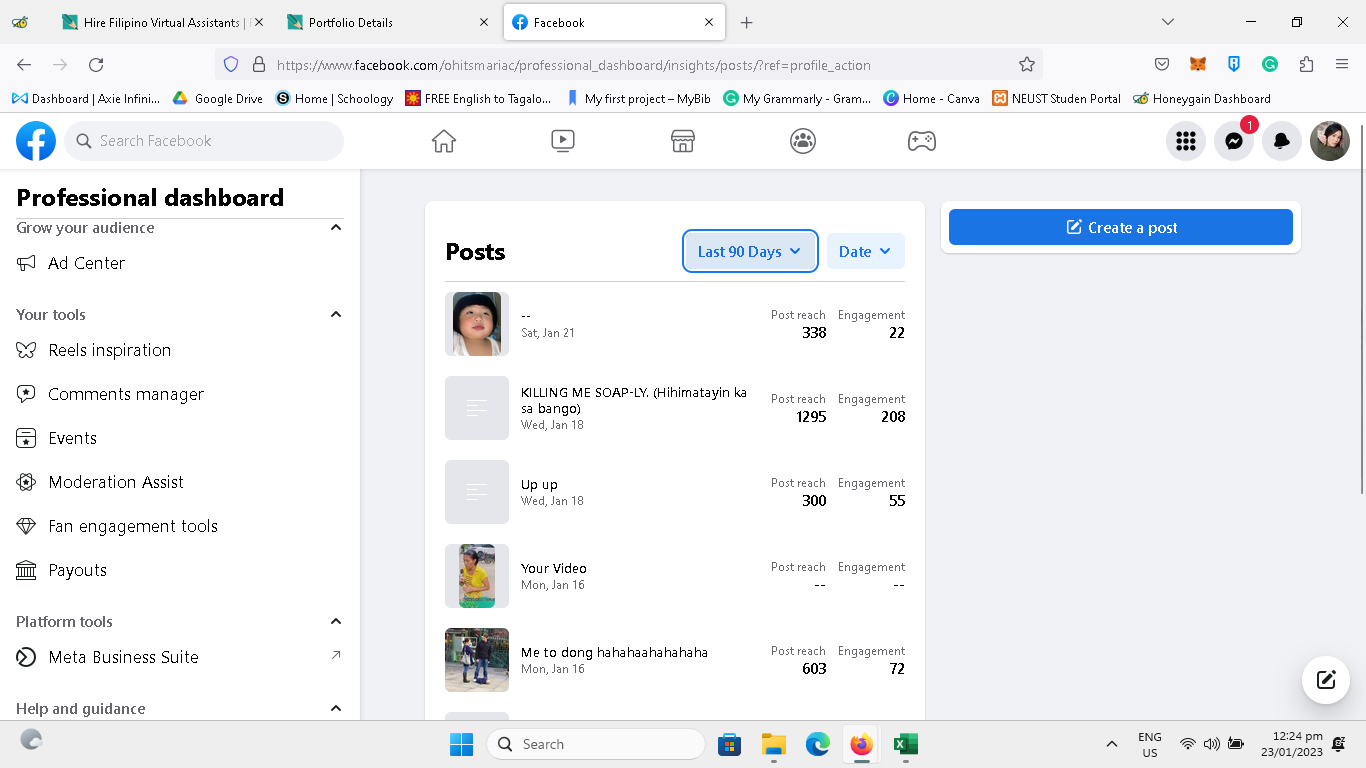Open the Last 90 Days range dropdown

click(x=751, y=251)
